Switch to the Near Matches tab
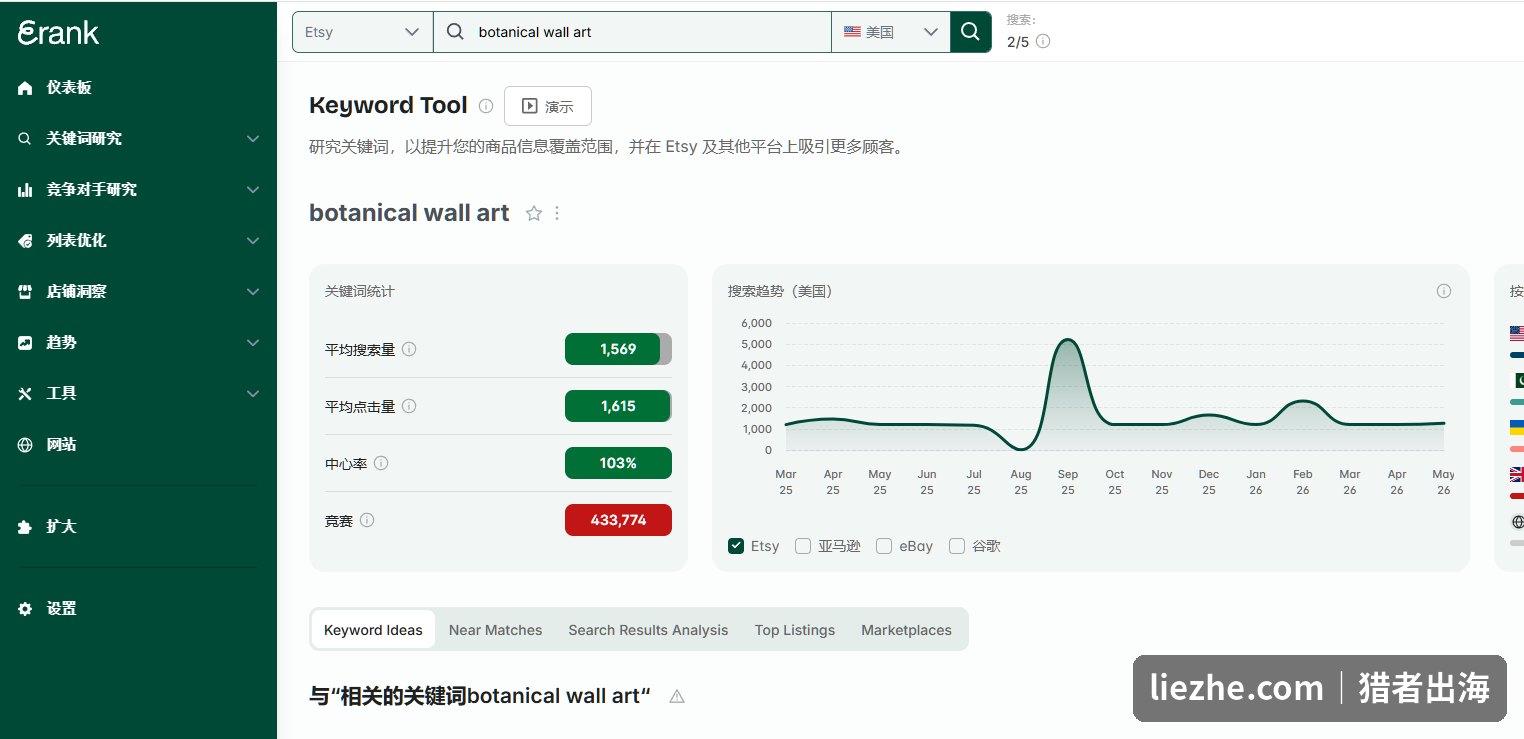 click(495, 630)
